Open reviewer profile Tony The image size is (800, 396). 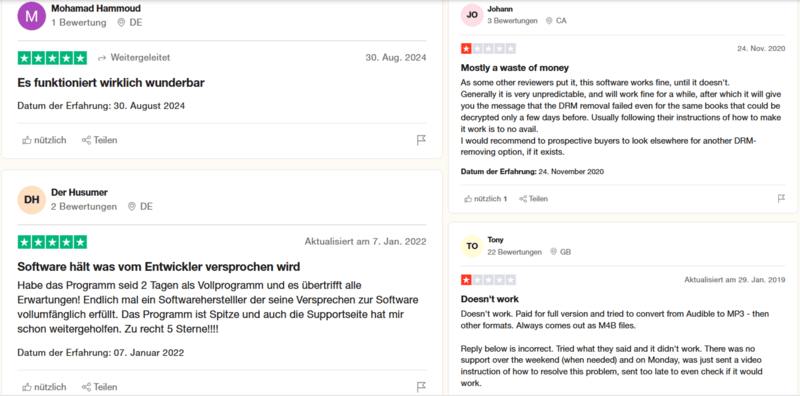click(495, 239)
